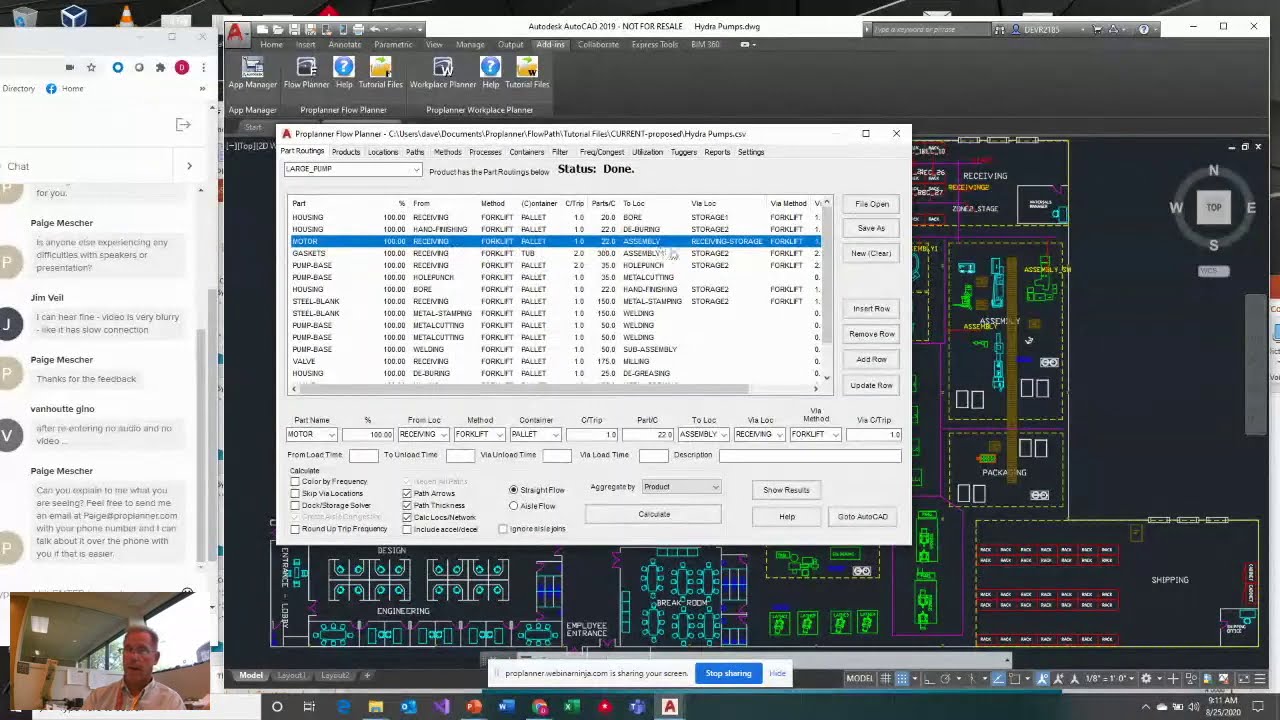Click the Insert Row button
Screen dimensions: 1280x720
(871, 309)
